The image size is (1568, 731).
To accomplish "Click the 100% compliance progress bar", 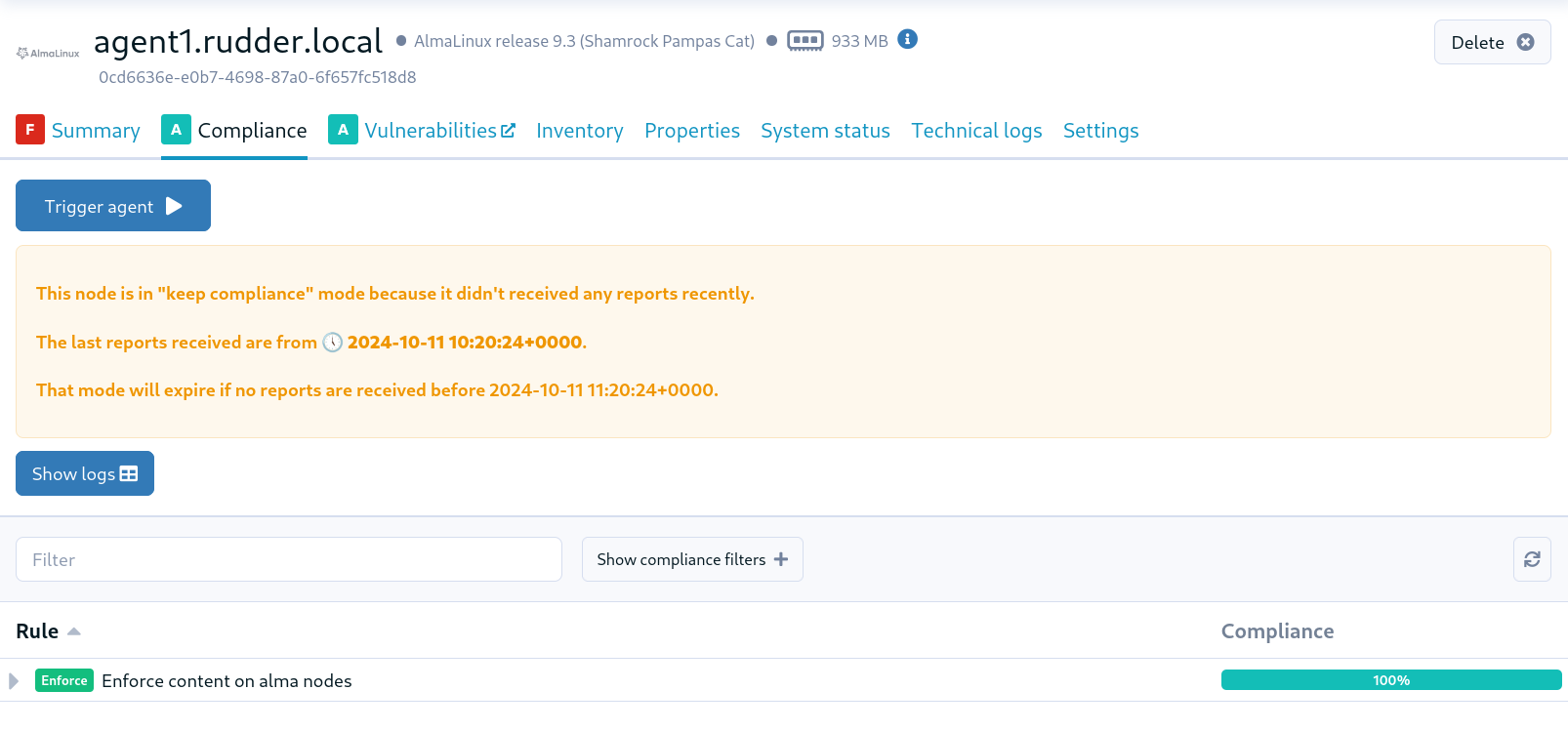I will pyautogui.click(x=1390, y=680).
